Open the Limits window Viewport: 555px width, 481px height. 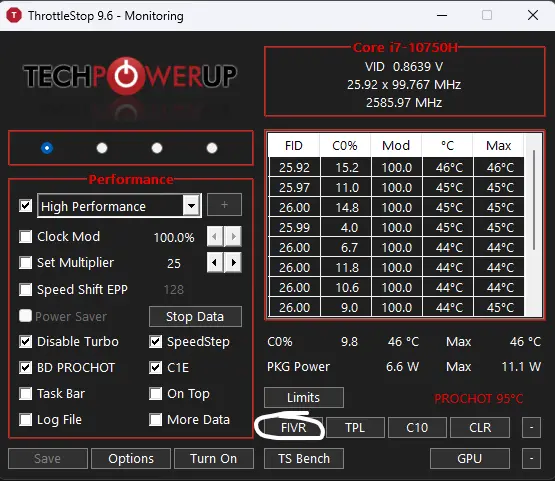(x=304, y=397)
